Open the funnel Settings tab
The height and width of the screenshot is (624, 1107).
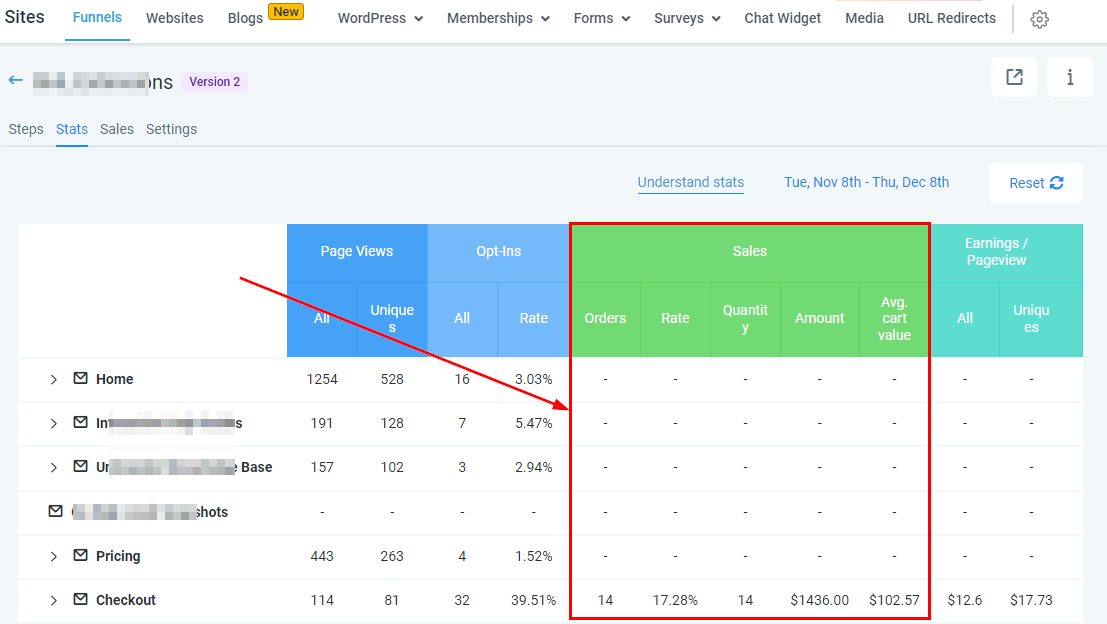pyautogui.click(x=171, y=129)
